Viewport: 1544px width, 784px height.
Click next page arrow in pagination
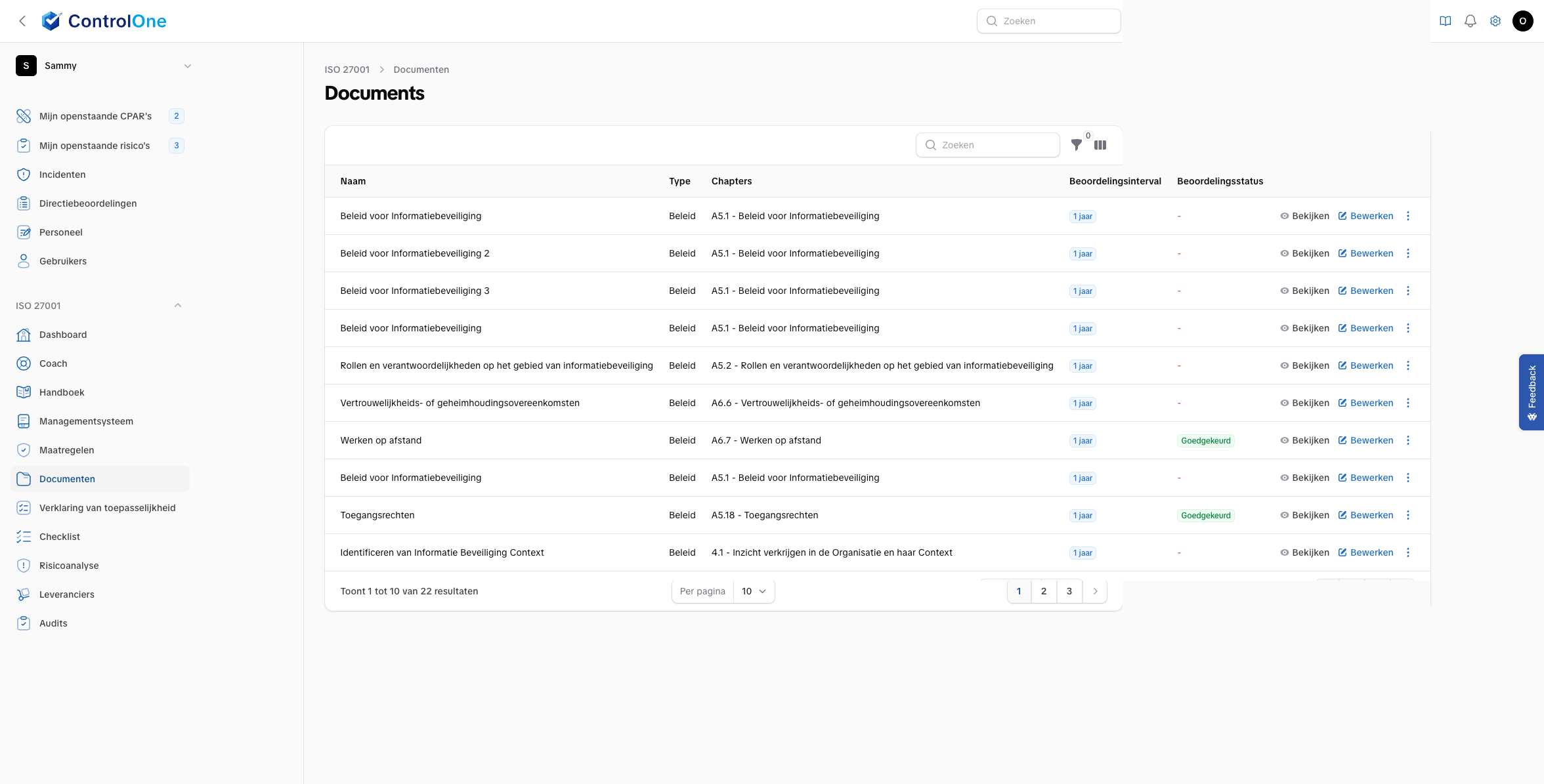(x=1094, y=591)
